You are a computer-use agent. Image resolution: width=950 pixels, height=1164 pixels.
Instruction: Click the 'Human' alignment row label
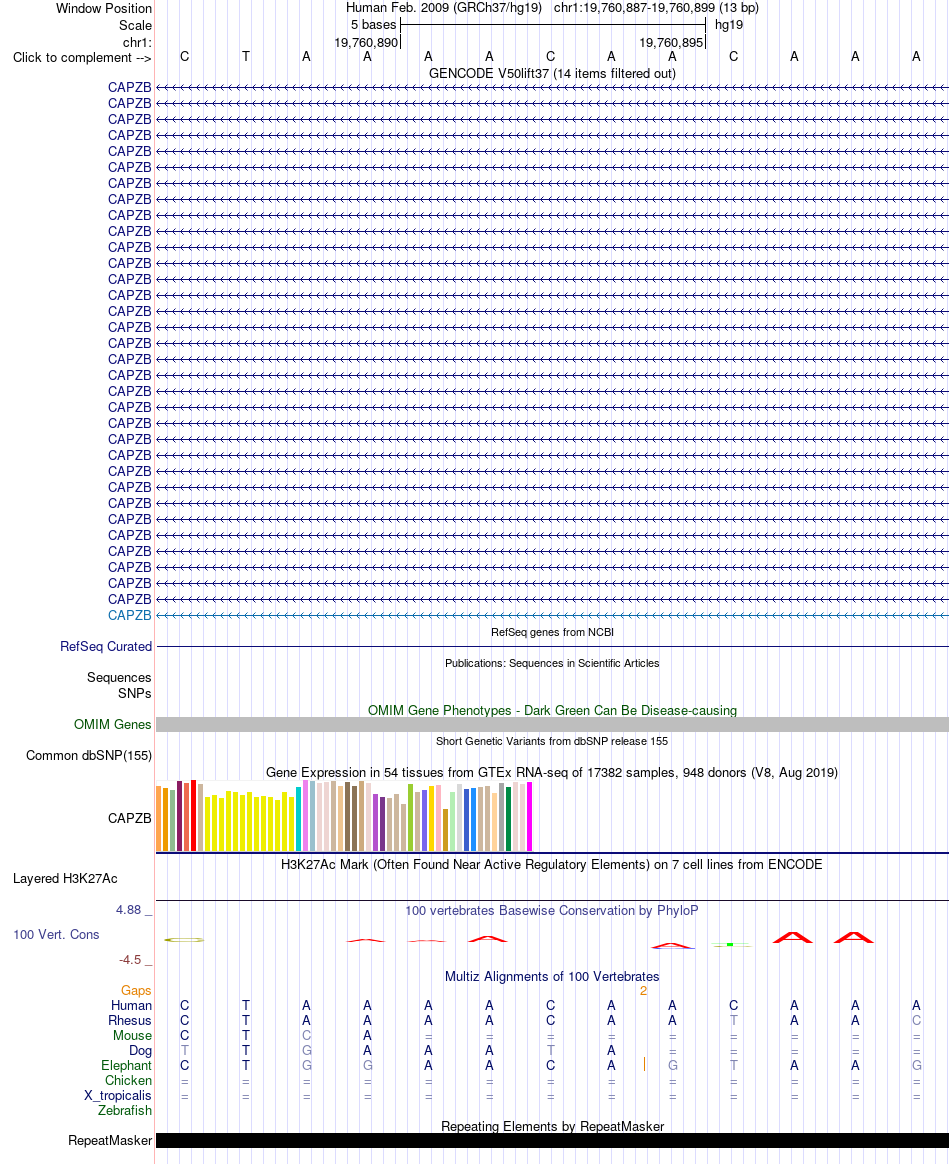[x=131, y=1006]
